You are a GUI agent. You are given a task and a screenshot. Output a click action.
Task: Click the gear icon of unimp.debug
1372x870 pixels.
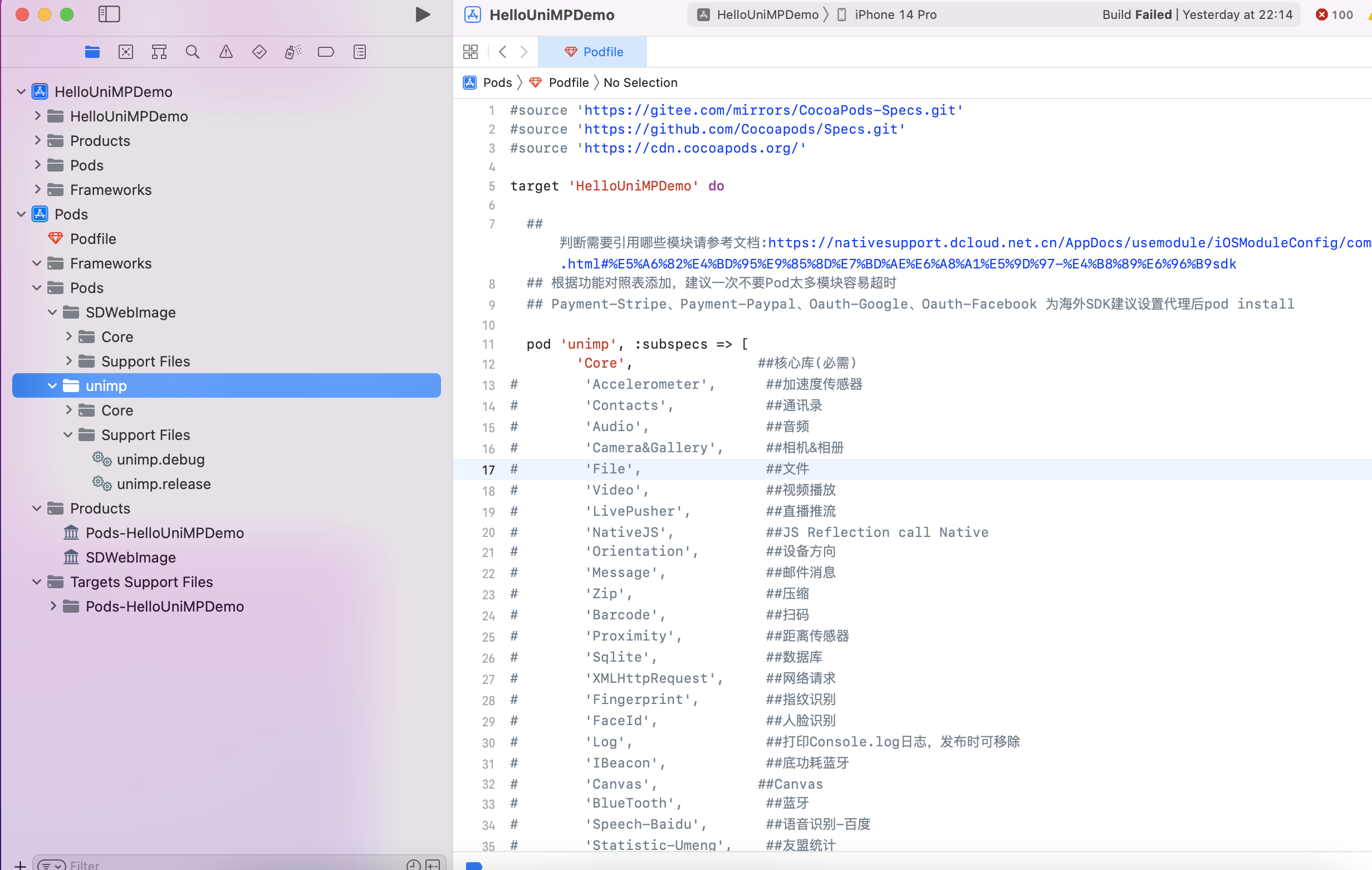(x=102, y=459)
